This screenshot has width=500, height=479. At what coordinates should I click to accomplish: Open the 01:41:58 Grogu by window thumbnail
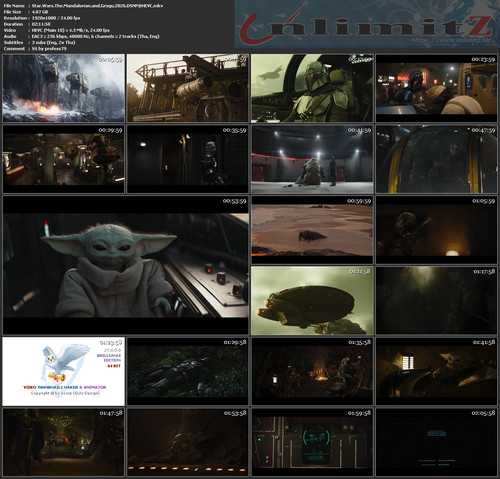coord(436,371)
